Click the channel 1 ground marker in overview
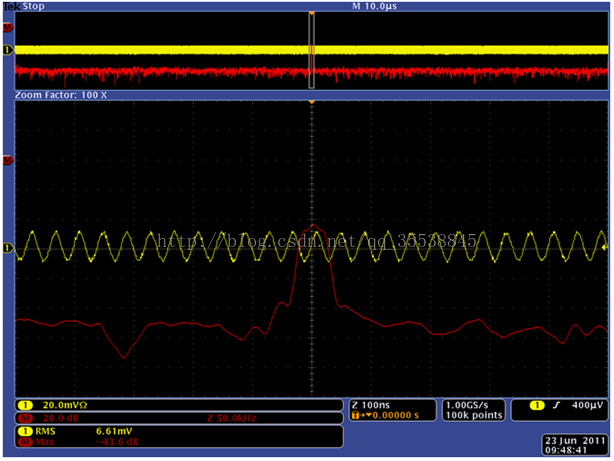614x461 pixels. [8, 50]
